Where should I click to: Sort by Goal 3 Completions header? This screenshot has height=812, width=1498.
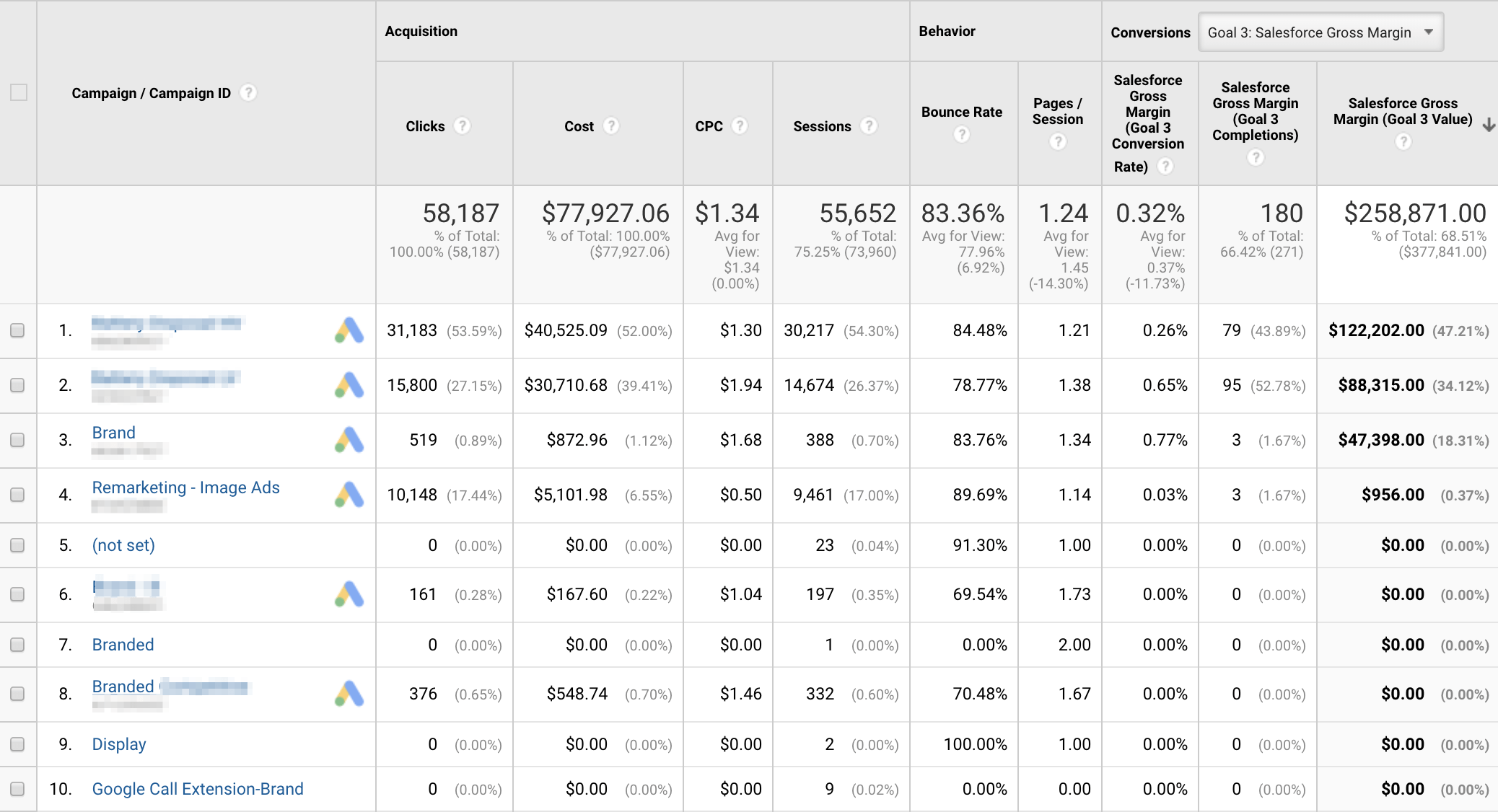click(x=1256, y=111)
